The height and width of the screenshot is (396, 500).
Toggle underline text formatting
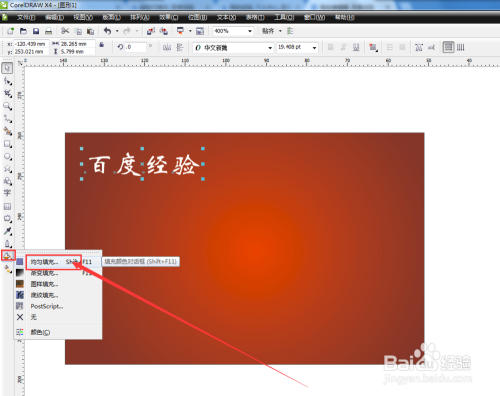[x=356, y=47]
